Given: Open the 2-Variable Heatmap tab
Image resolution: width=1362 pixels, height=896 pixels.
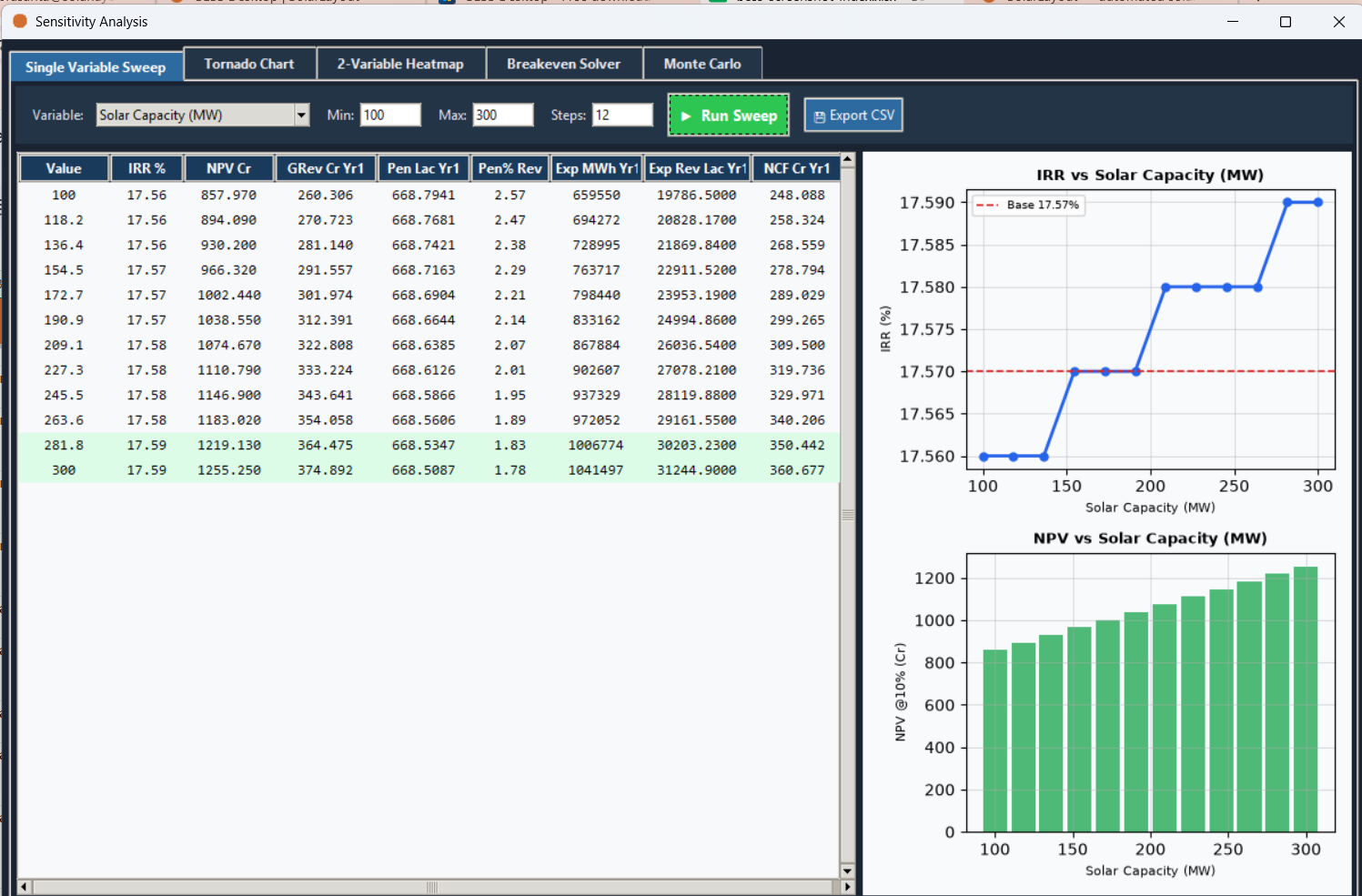Looking at the screenshot, I should point(400,64).
